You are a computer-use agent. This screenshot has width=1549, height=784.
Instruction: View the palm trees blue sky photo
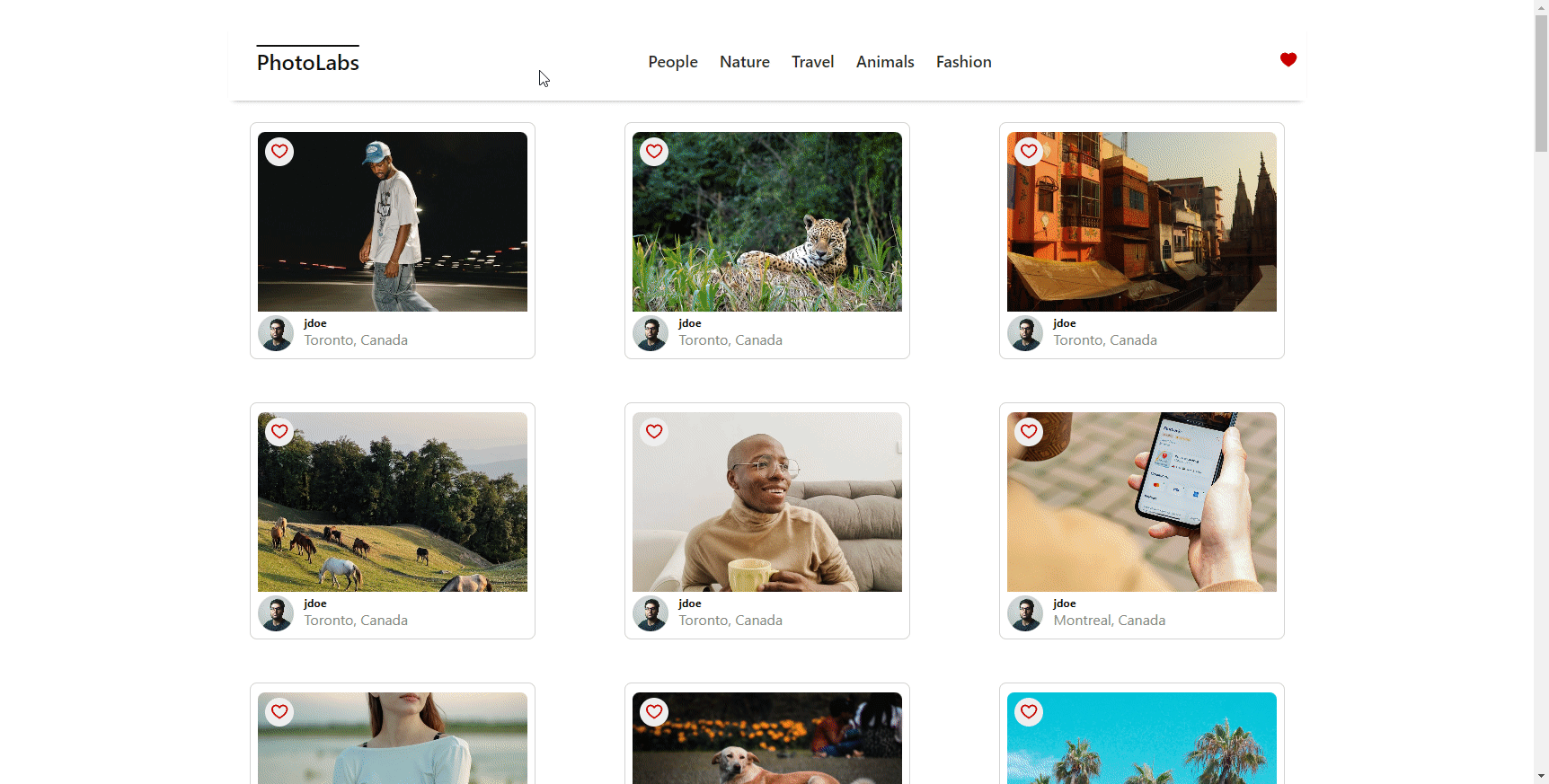(1142, 738)
